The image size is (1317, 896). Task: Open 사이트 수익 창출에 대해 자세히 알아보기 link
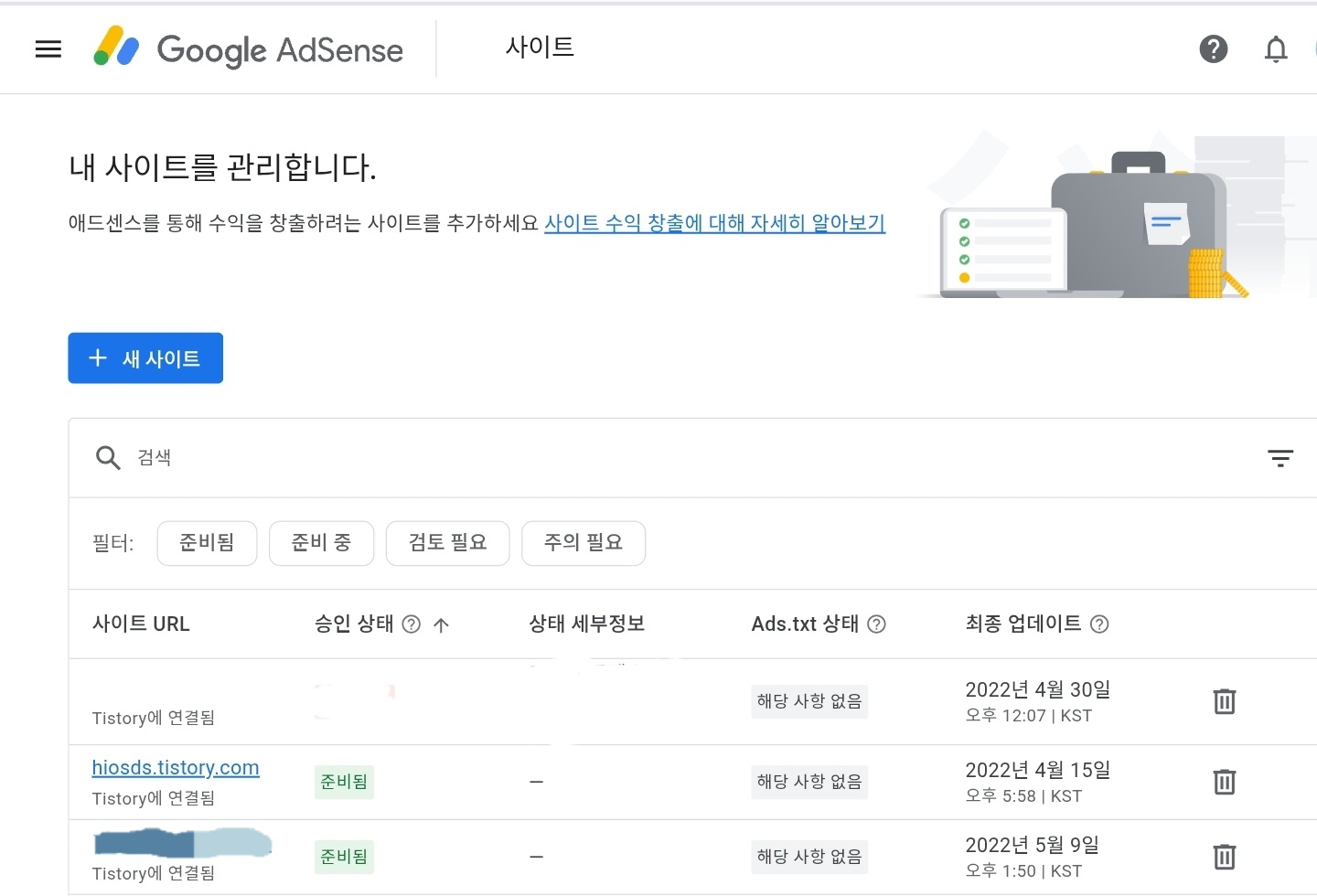714,223
